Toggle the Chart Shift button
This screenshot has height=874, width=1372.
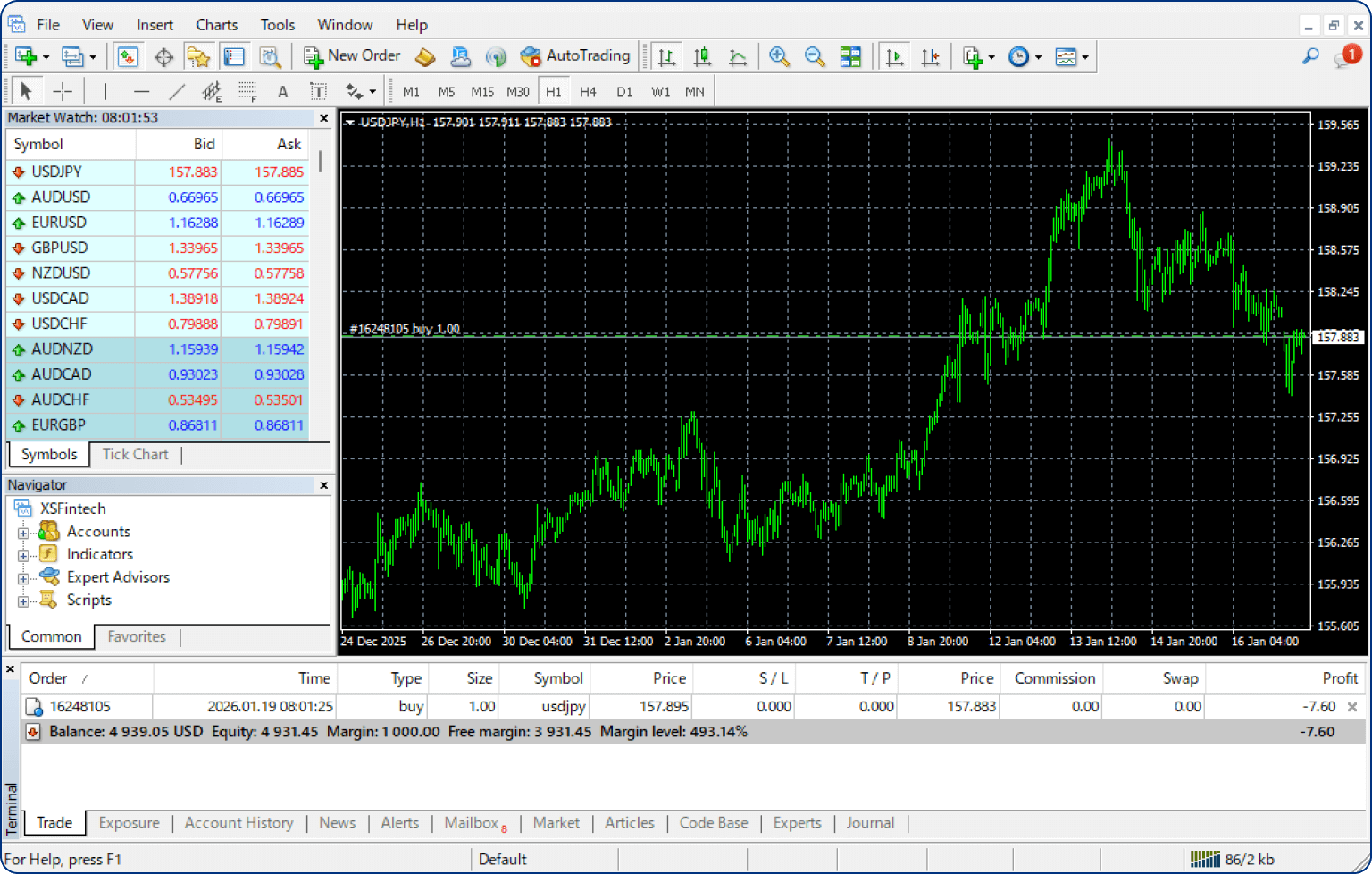[x=930, y=56]
